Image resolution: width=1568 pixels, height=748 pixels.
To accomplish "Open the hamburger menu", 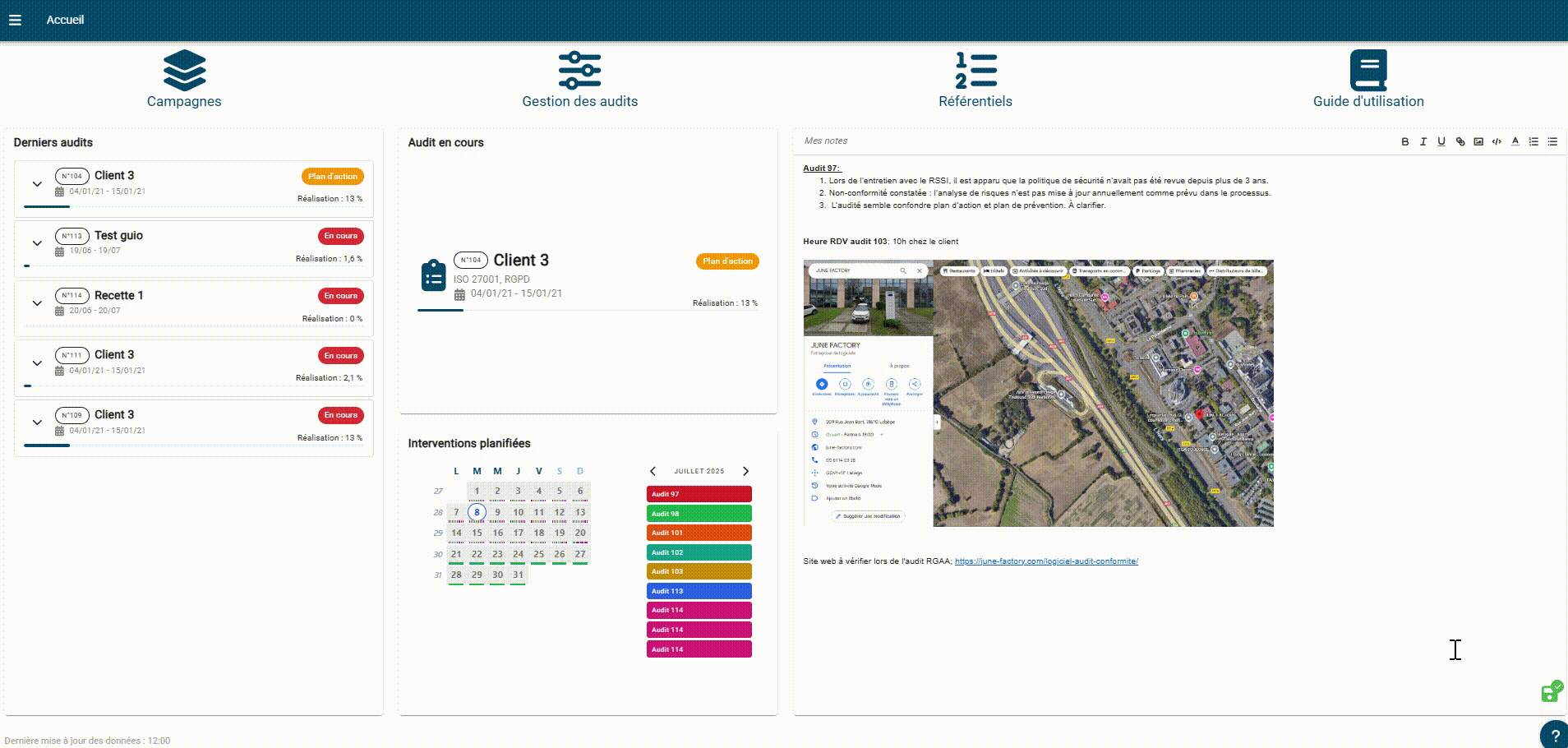I will tap(15, 20).
